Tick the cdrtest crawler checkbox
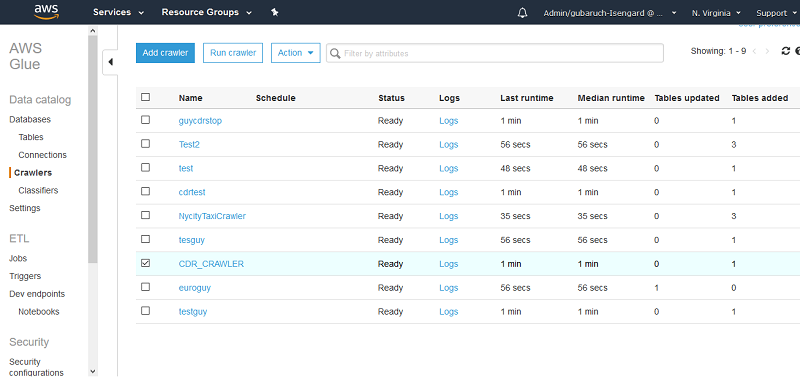The image size is (800, 377). [x=145, y=191]
